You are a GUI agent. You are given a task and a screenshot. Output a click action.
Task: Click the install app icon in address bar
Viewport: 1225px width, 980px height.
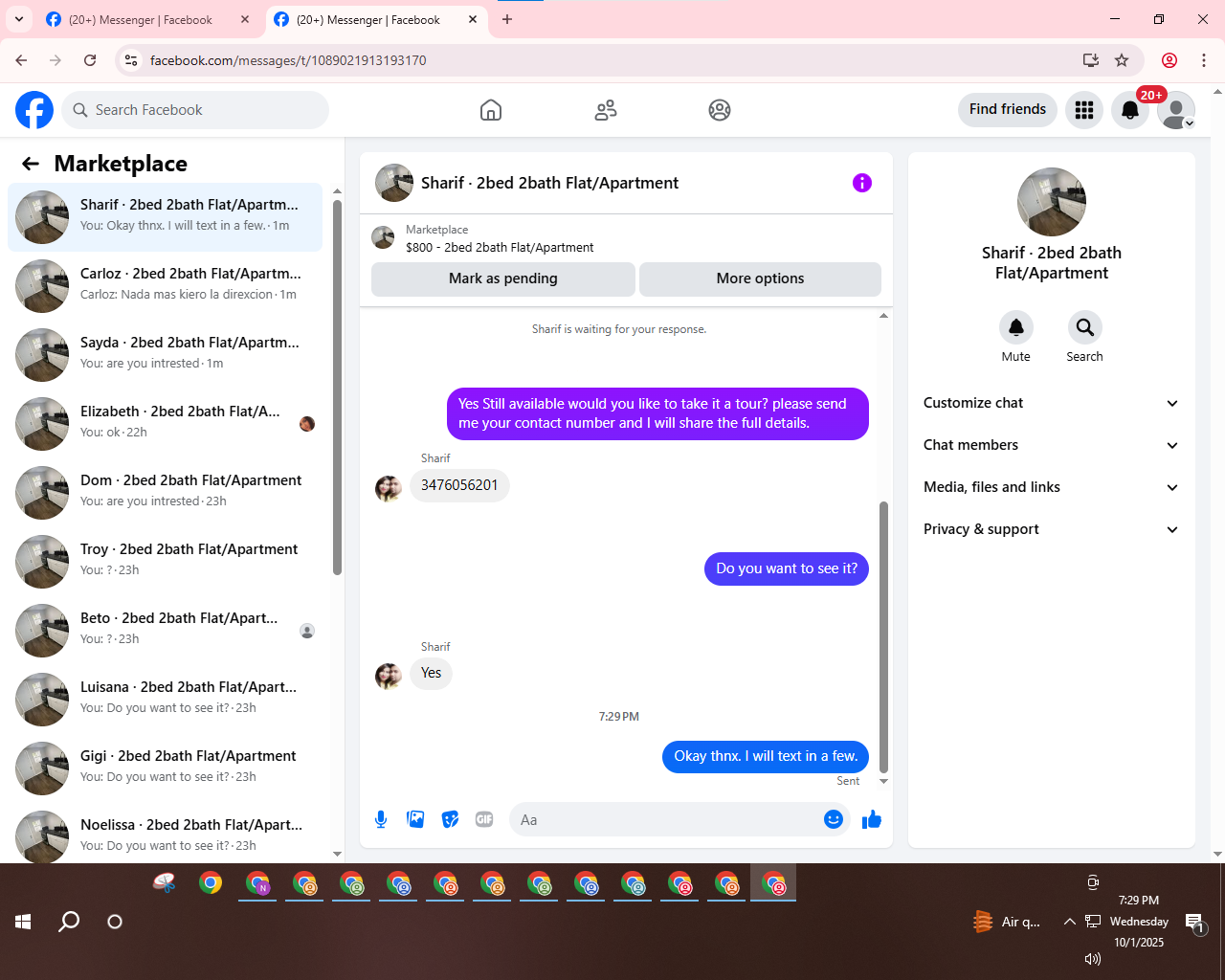tap(1090, 60)
